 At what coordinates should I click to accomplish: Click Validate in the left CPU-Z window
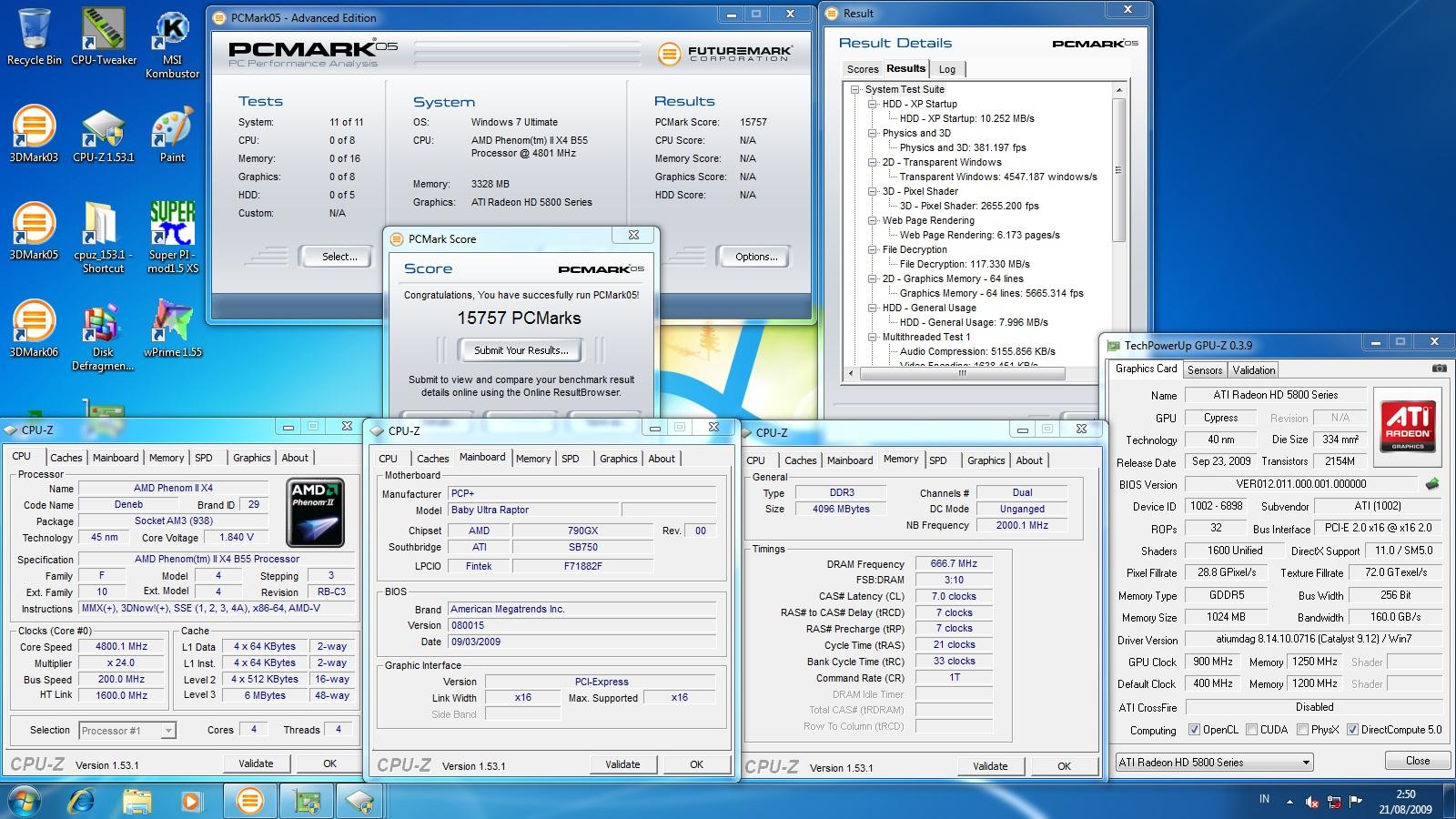pyautogui.click(x=256, y=763)
